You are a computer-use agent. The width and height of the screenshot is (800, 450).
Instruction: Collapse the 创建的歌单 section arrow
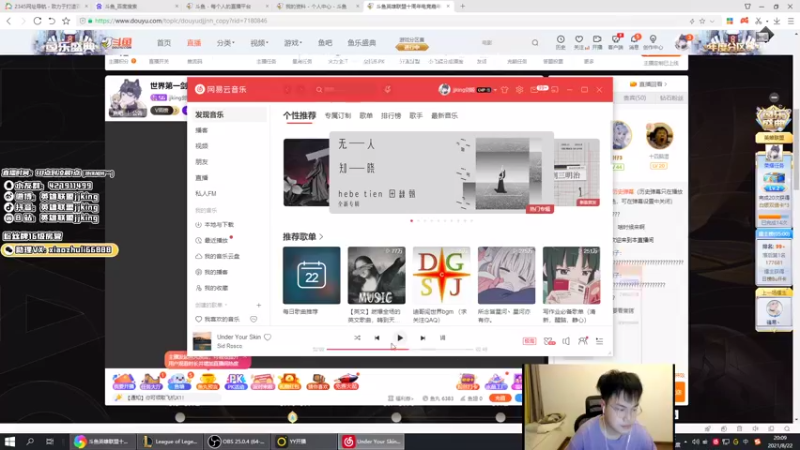coord(226,305)
